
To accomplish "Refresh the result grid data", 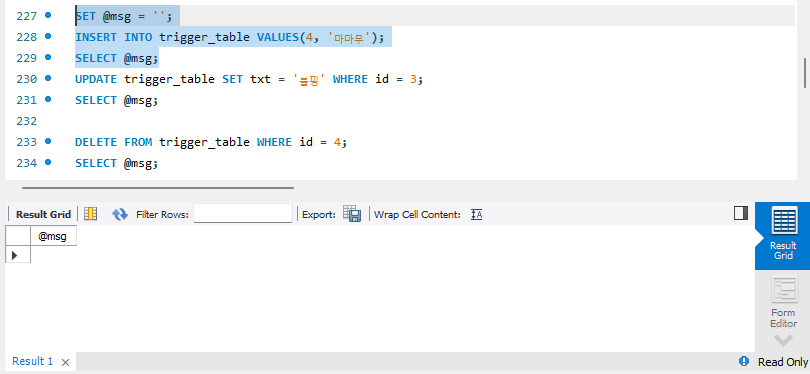I will pyautogui.click(x=120, y=214).
